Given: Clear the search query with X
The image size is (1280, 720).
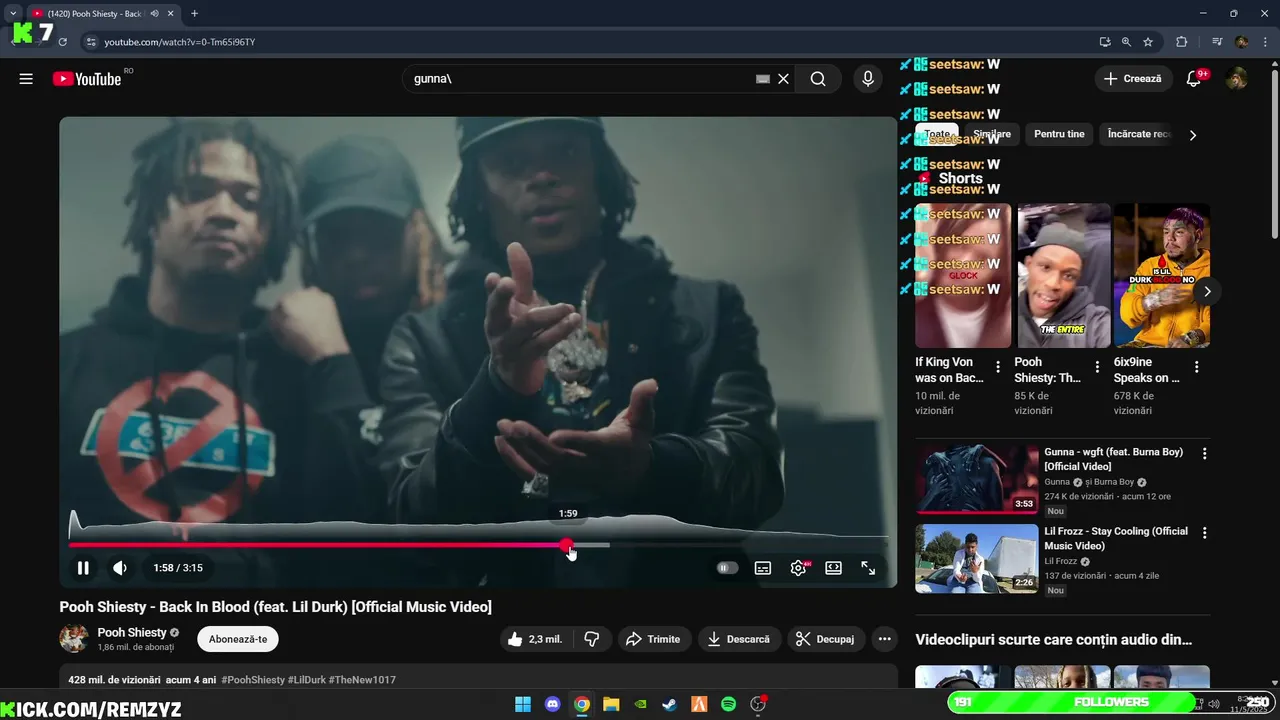Looking at the screenshot, I should pos(784,79).
